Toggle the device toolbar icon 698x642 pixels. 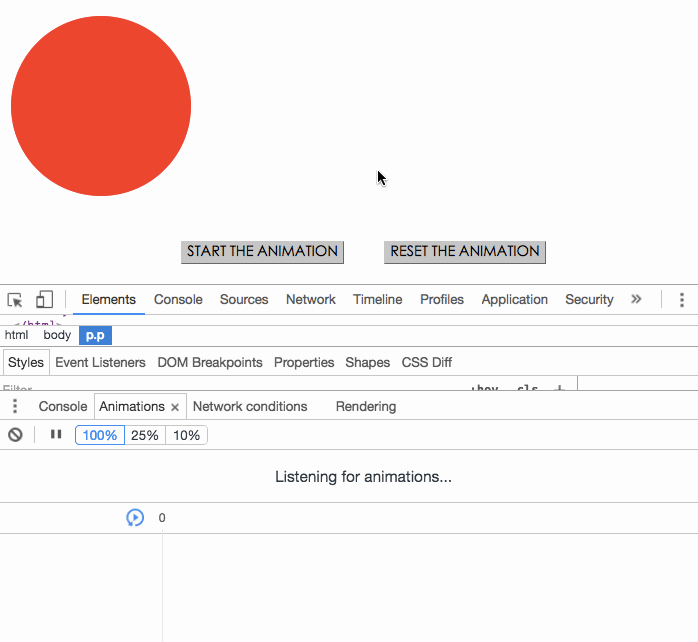coord(44,300)
